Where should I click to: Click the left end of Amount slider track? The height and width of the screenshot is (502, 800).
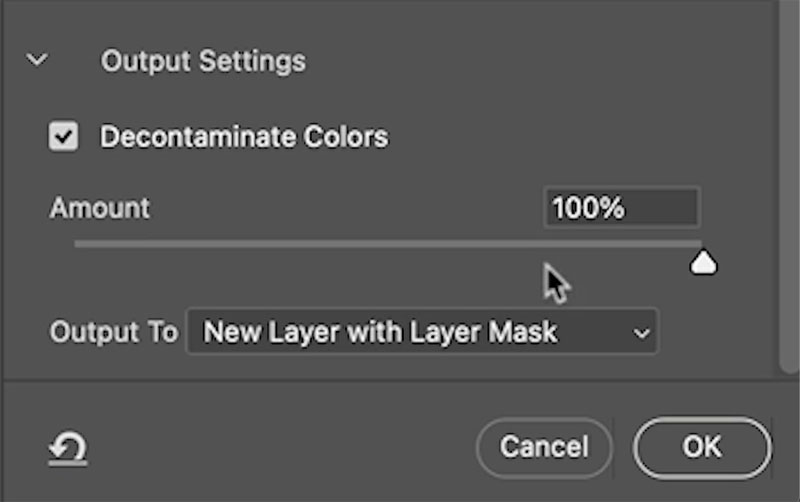80,243
